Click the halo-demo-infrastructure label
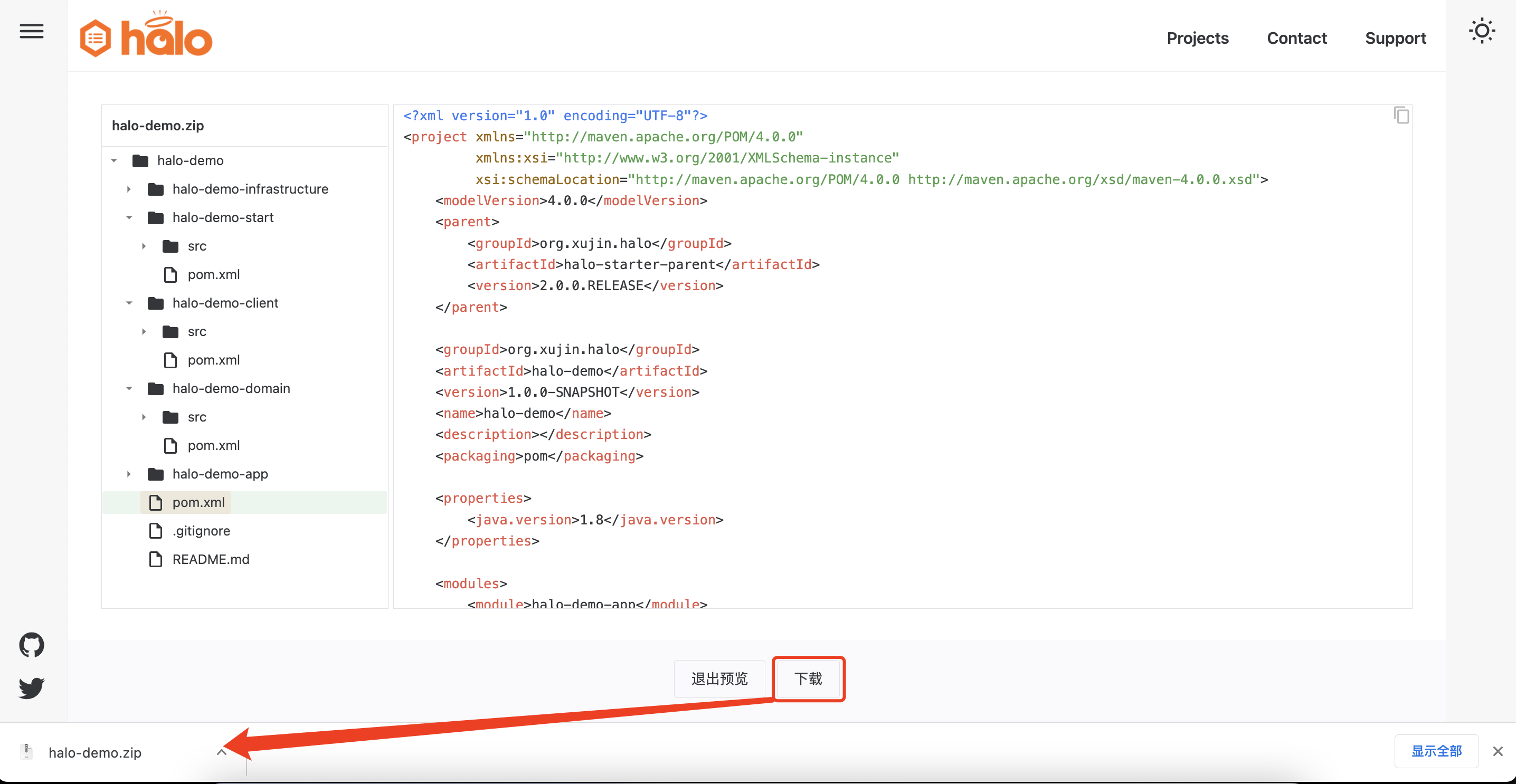1516x784 pixels. [250, 189]
